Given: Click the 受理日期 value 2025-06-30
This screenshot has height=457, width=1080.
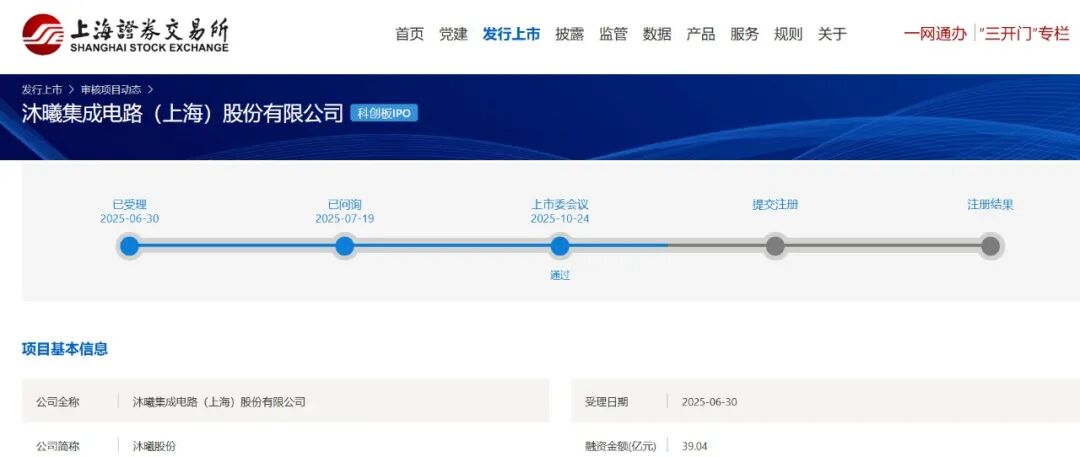Looking at the screenshot, I should tap(709, 402).
